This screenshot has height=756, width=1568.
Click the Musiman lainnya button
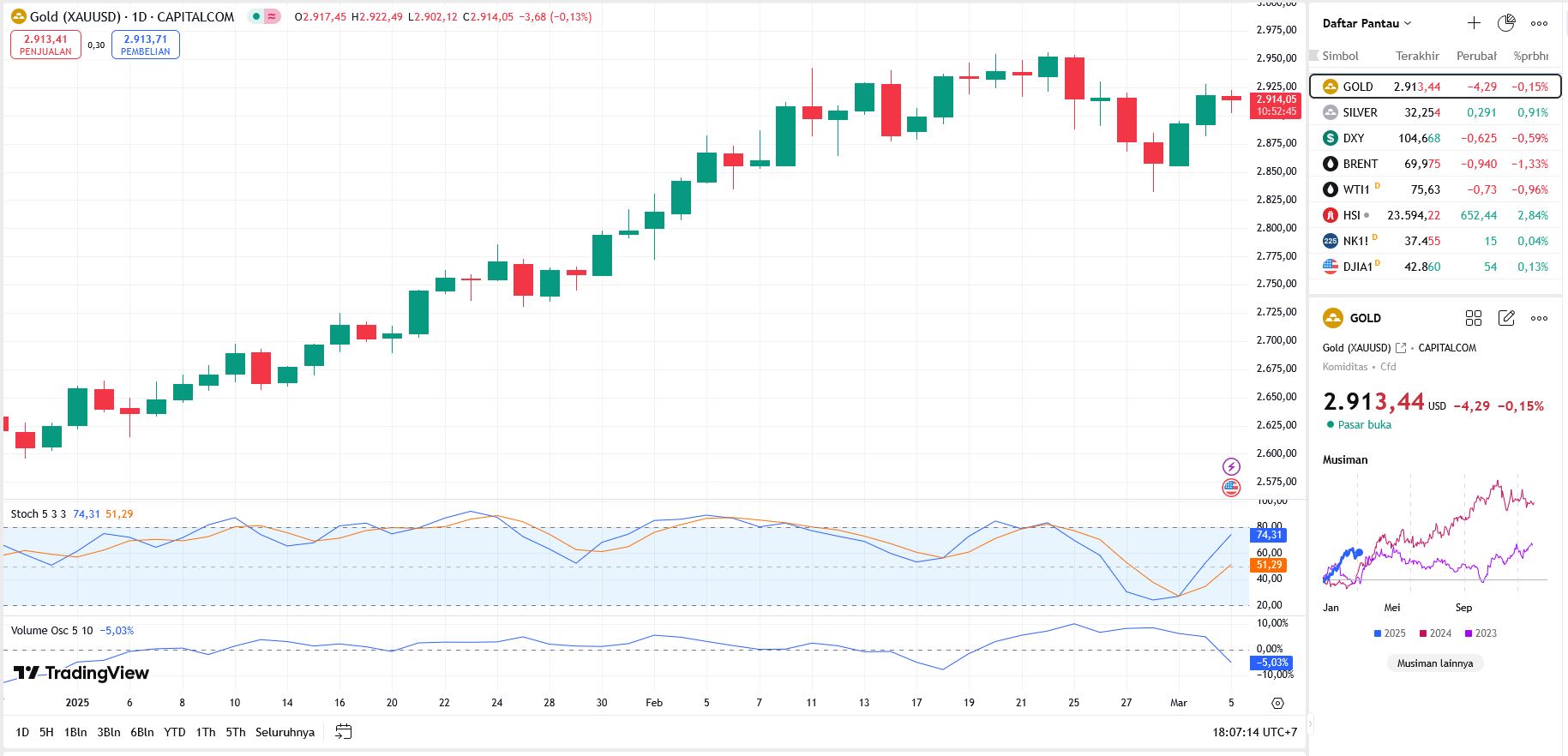tap(1434, 663)
